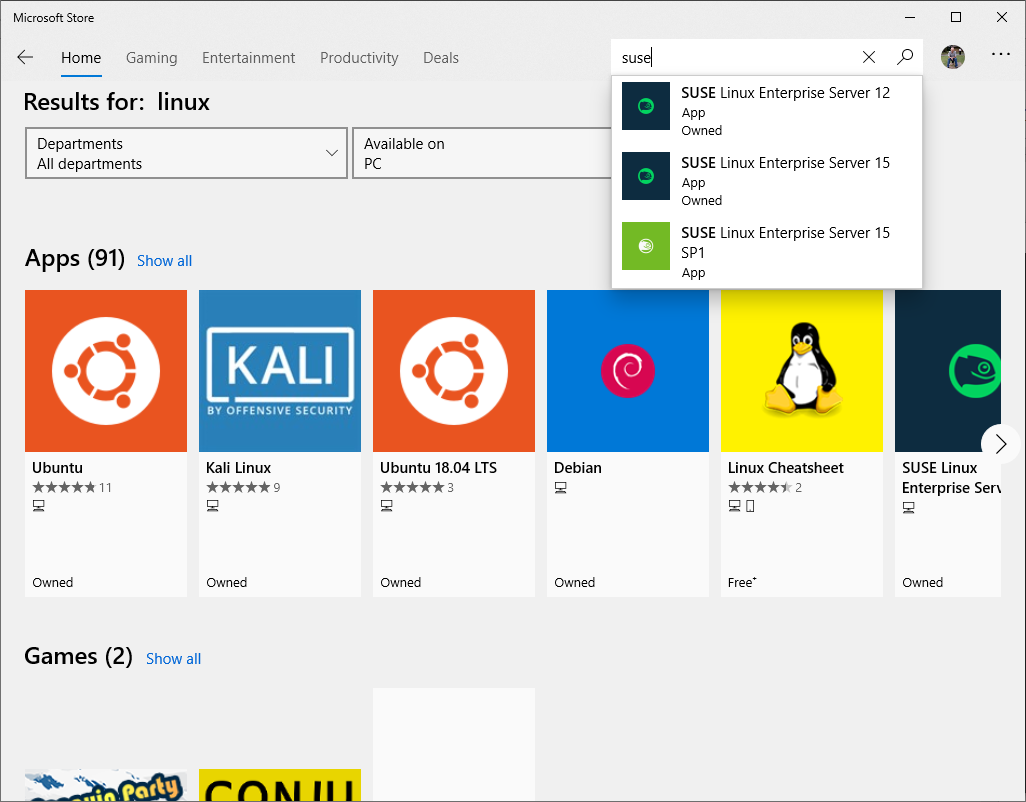Open the SUSE Linux Enterprise Server tile
The width and height of the screenshot is (1026, 802).
pyautogui.click(x=948, y=371)
